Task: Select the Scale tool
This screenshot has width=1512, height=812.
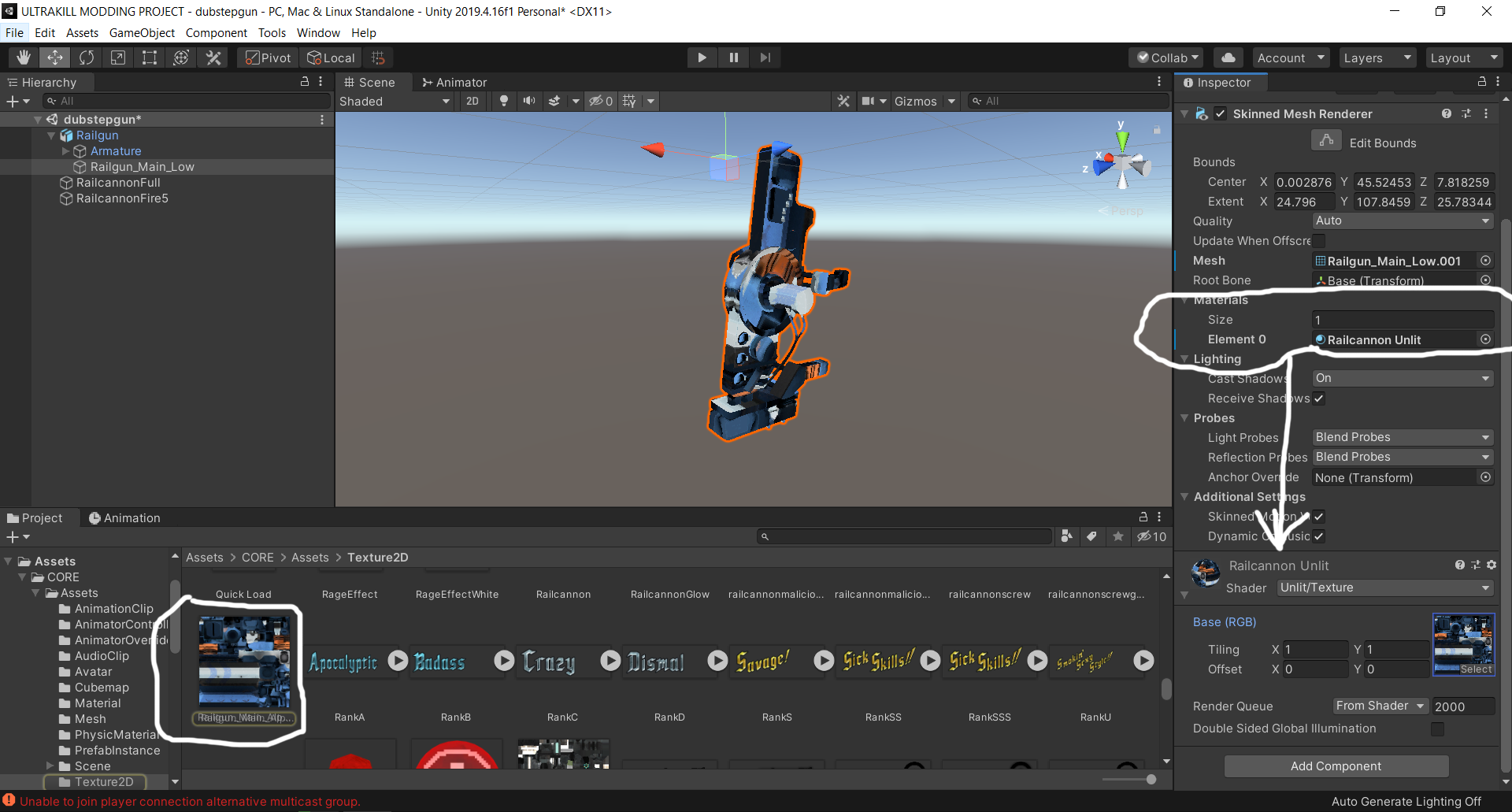Action: pyautogui.click(x=118, y=57)
